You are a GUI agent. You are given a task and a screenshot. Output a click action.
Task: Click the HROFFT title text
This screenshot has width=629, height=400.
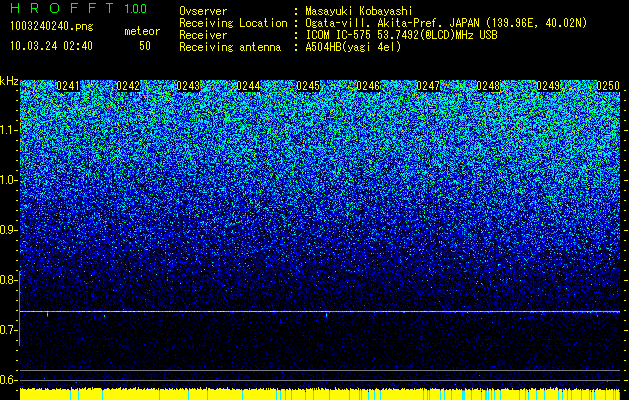62,8
